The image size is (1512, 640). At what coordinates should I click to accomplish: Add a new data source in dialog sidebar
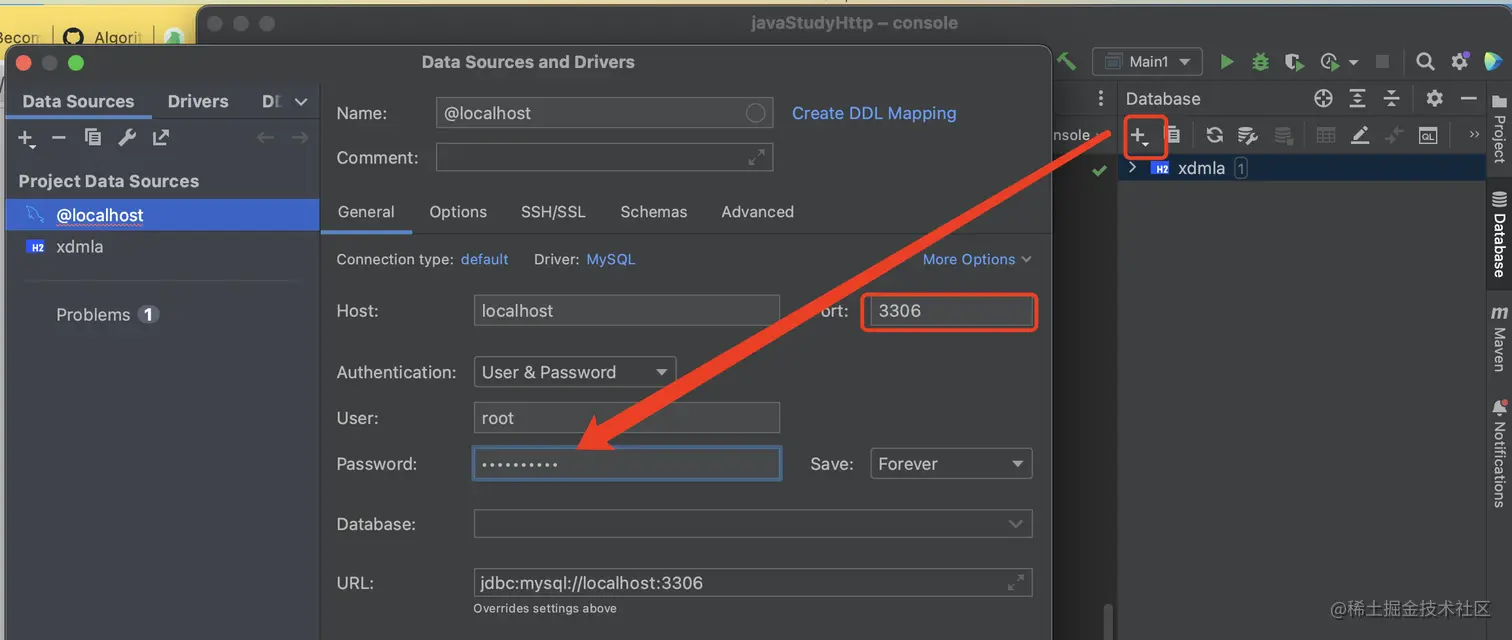coord(27,138)
